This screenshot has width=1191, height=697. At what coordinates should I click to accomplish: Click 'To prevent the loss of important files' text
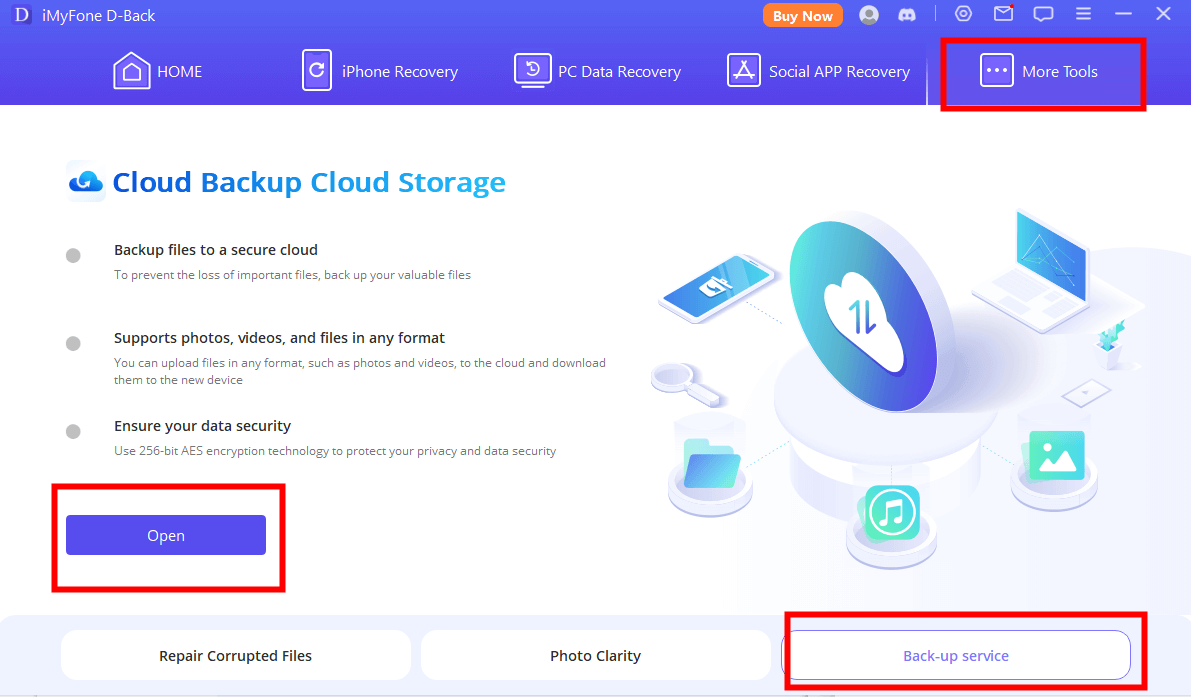[x=292, y=275]
